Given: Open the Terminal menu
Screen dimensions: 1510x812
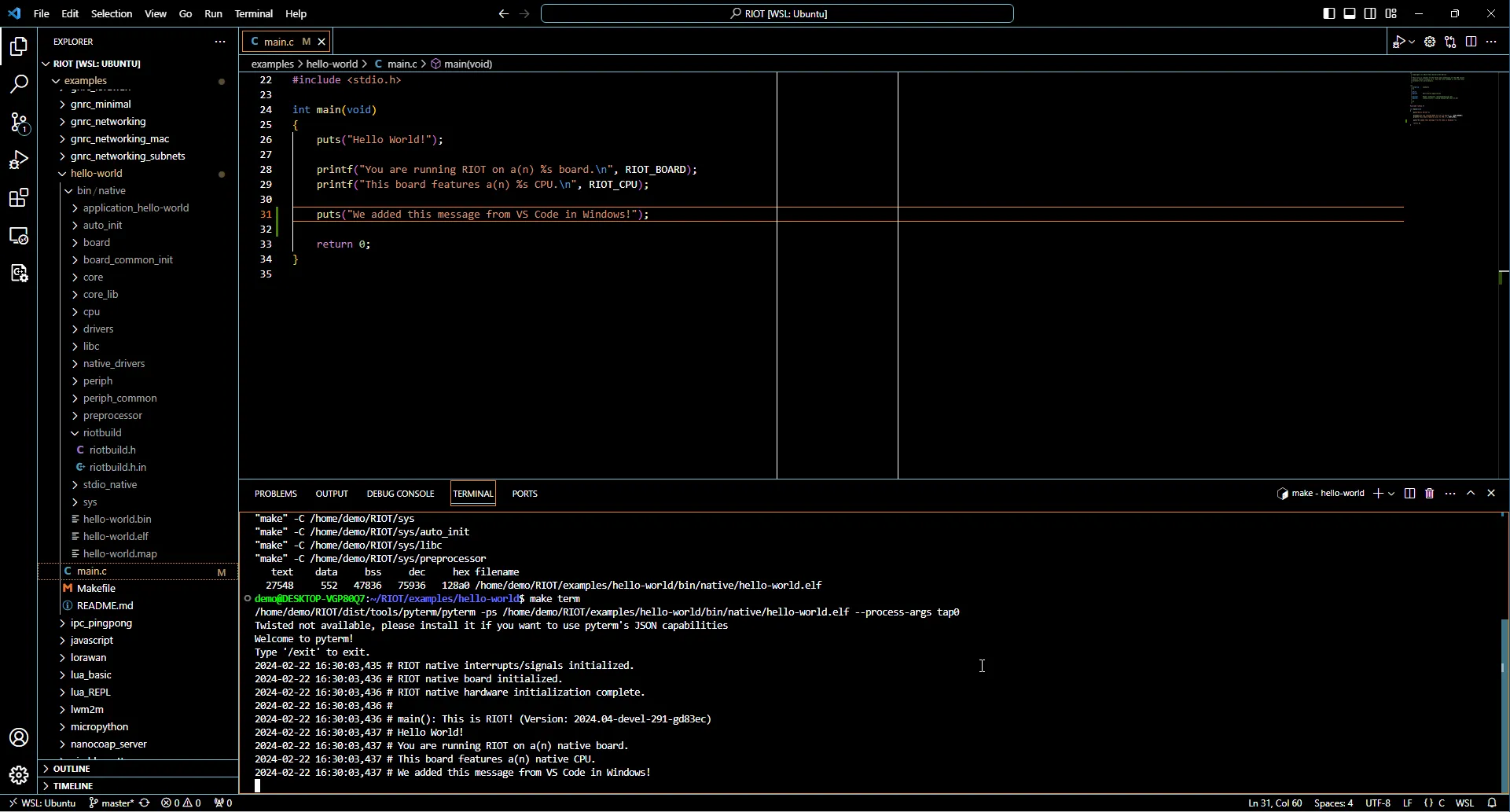Looking at the screenshot, I should pyautogui.click(x=254, y=13).
